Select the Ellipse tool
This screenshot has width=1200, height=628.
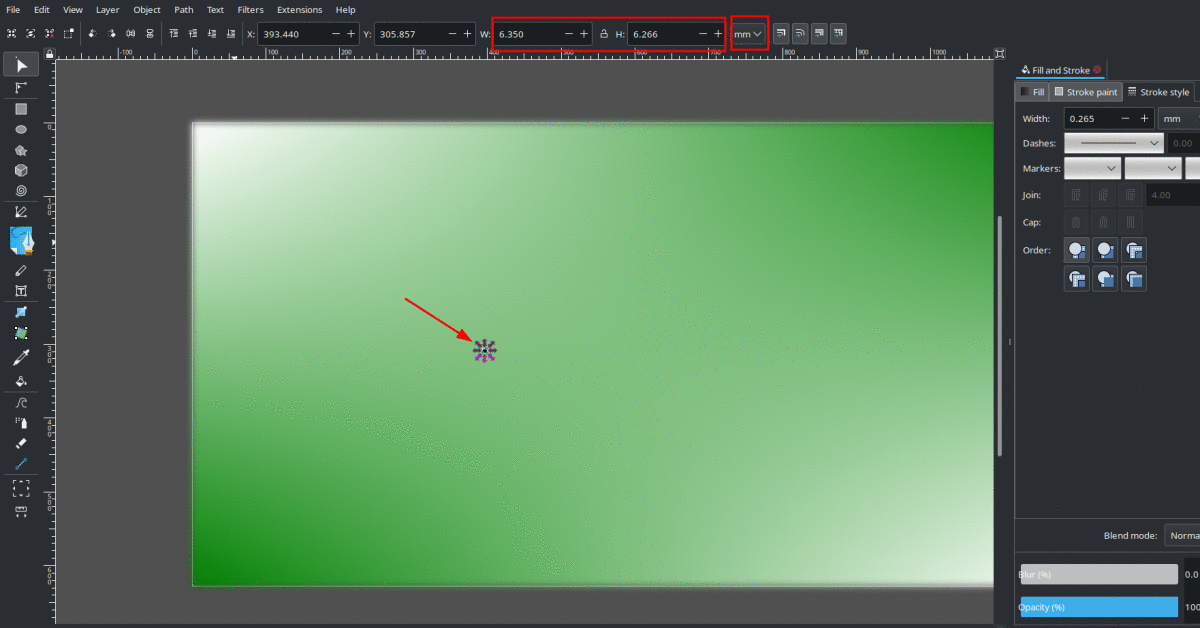pos(21,129)
